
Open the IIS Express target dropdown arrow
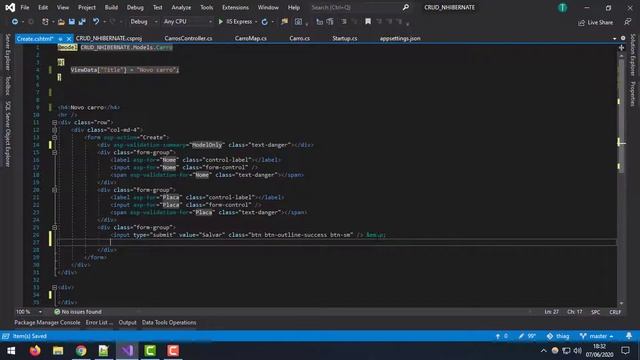tap(256, 22)
